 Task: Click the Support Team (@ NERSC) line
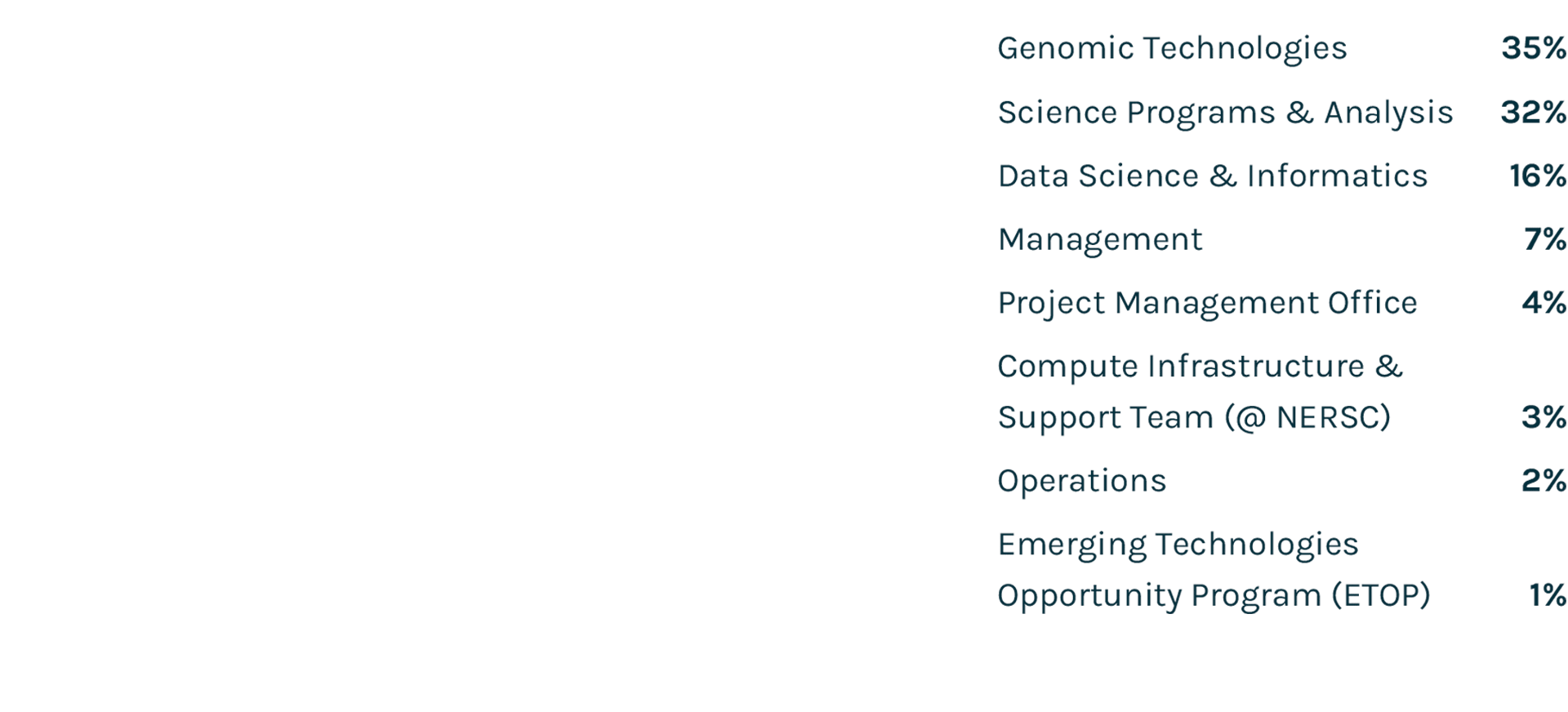click(x=1194, y=417)
